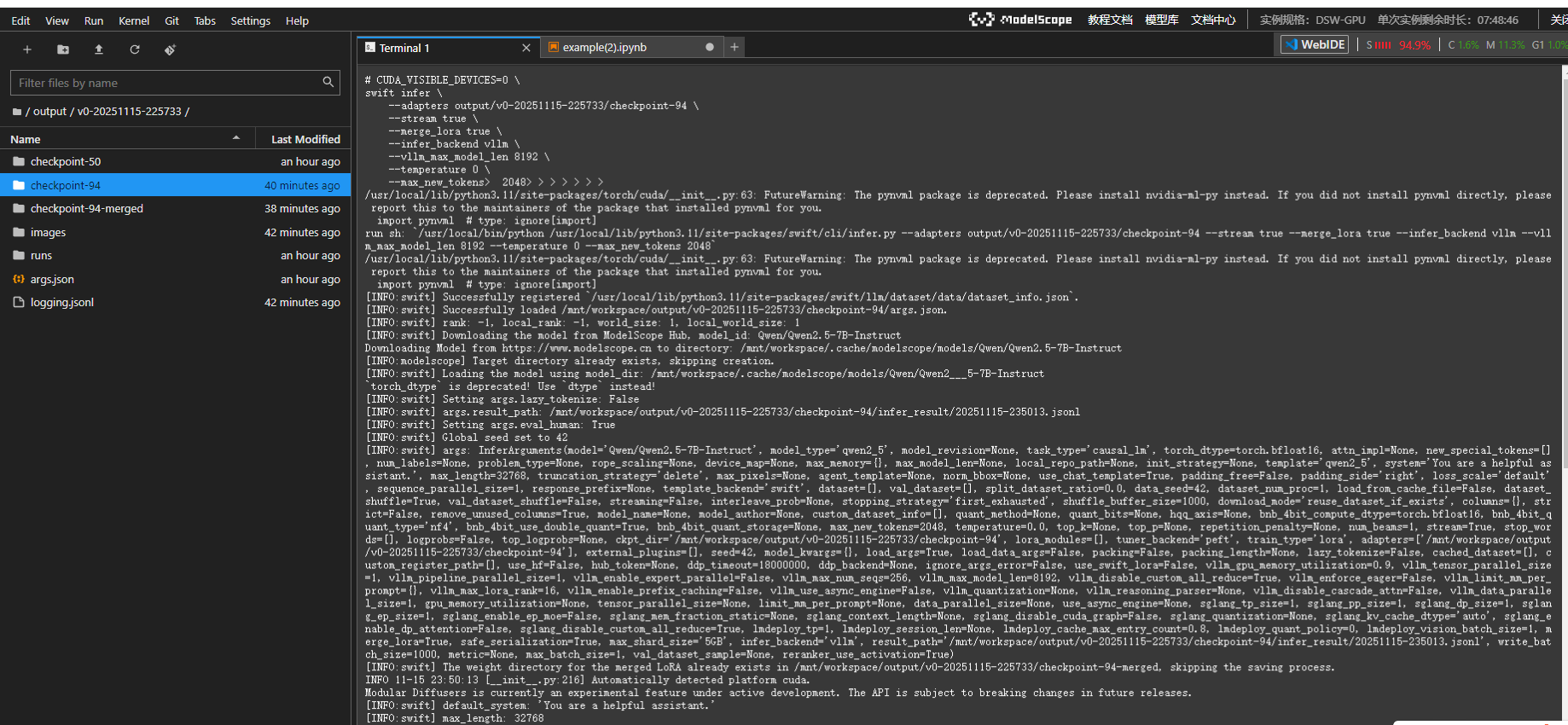Screen dimensions: 1568x725
Task: Navigate to the v0-20251115-225733 breadcrumb
Action: [130, 112]
